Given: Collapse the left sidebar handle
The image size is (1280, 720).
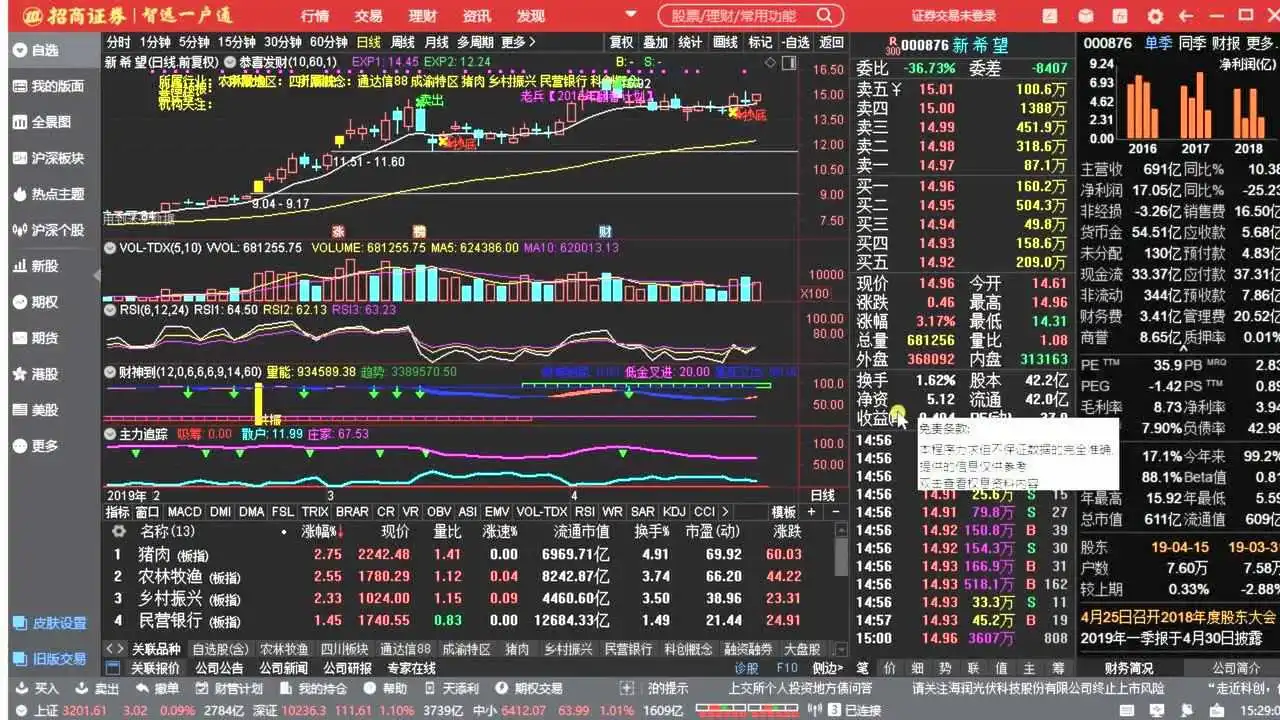Looking at the screenshot, I should tap(98, 275).
